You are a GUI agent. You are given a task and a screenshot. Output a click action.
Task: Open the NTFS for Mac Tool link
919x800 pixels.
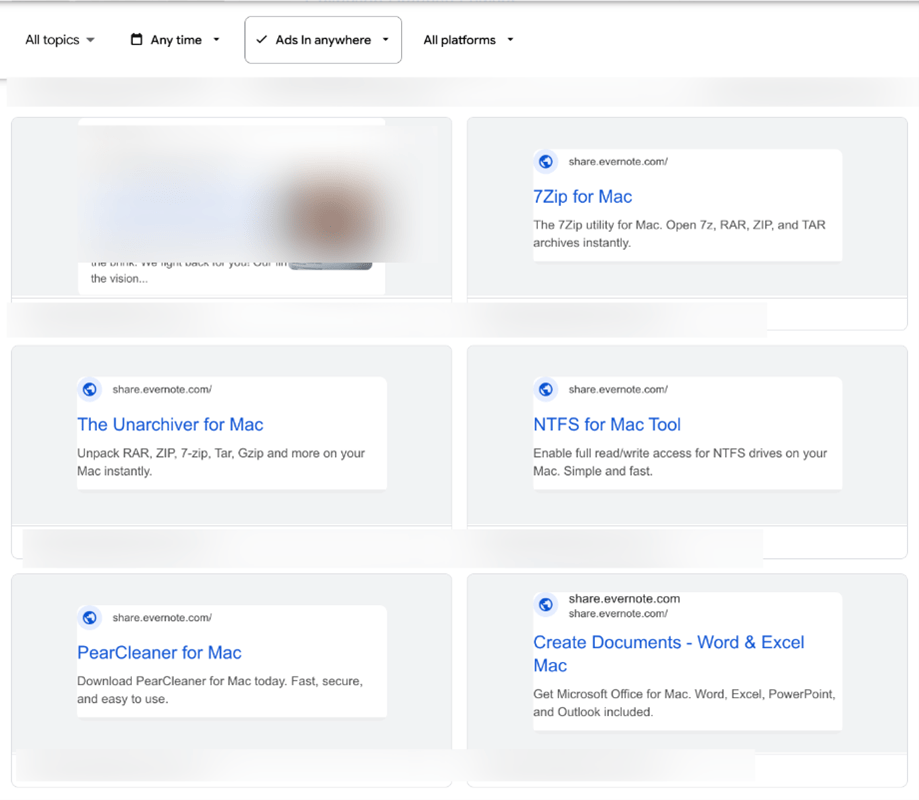tap(607, 424)
